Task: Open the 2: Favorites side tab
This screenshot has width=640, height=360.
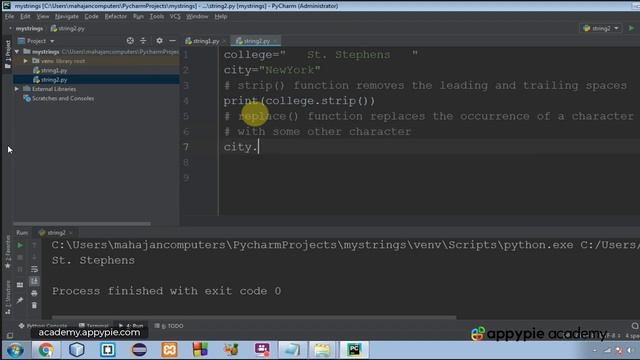Action: 7,252
